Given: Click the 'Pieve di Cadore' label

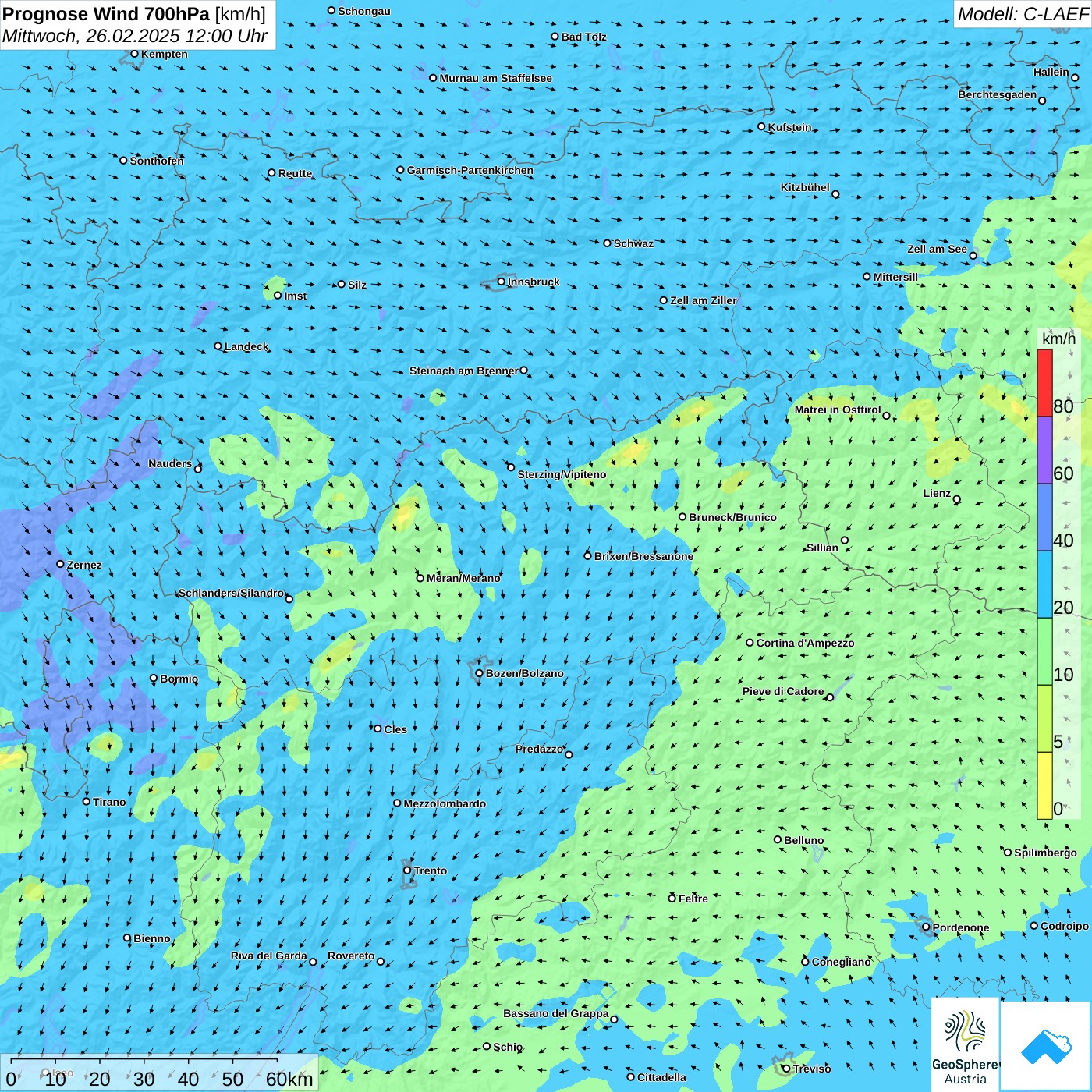Looking at the screenshot, I should (x=783, y=691).
